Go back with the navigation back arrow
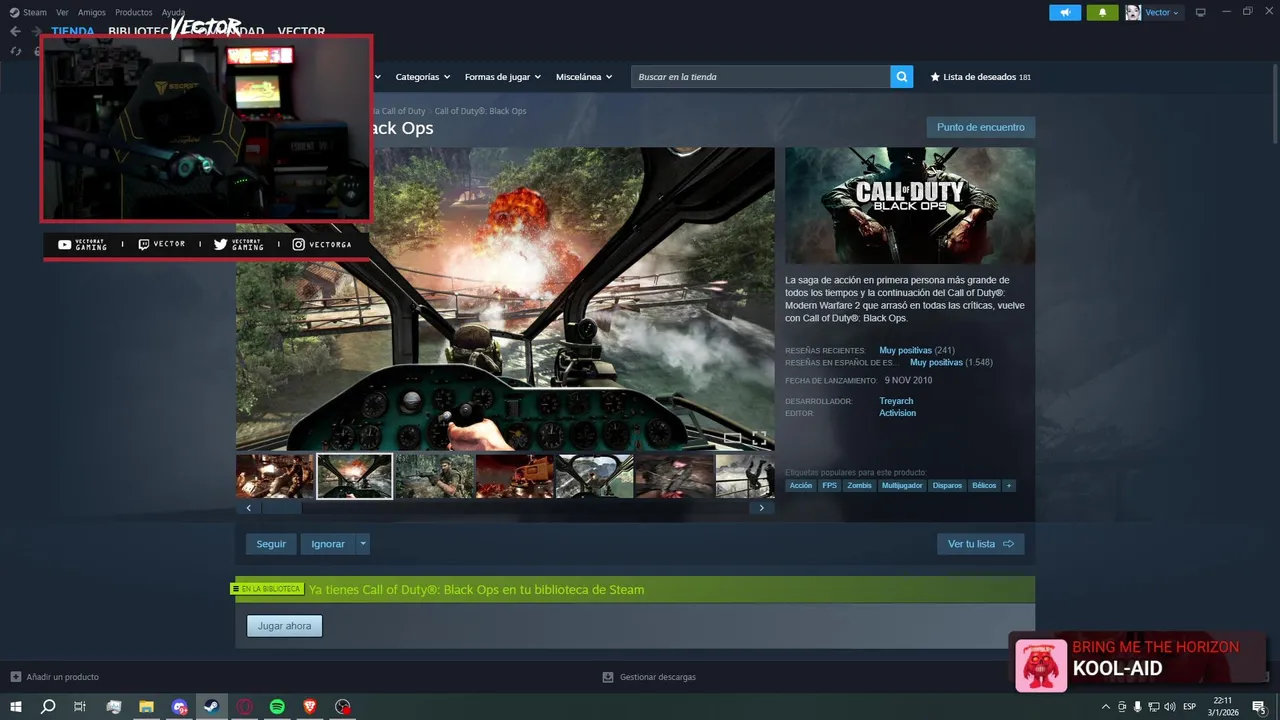Viewport: 1280px width, 720px height. 15,31
